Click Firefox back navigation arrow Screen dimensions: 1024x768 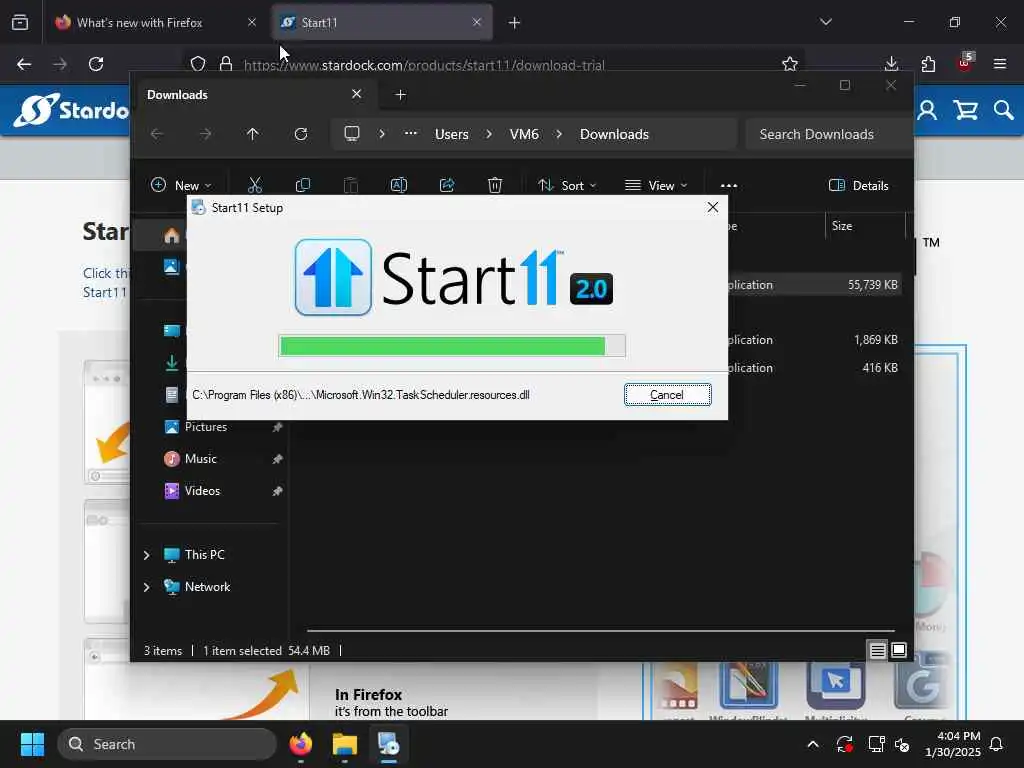pyautogui.click(x=24, y=64)
